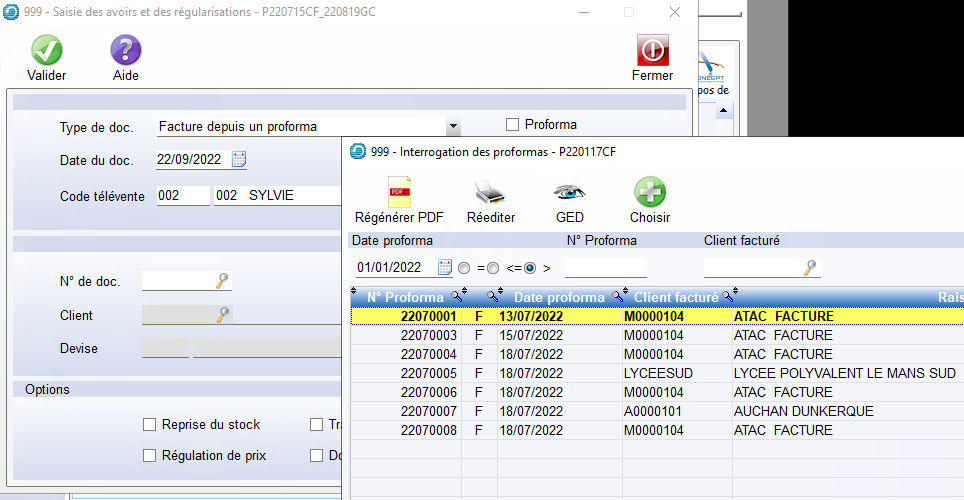Viewport: 964px width, 500px height.
Task: Click search icon in Client facturé filter
Action: [810, 267]
